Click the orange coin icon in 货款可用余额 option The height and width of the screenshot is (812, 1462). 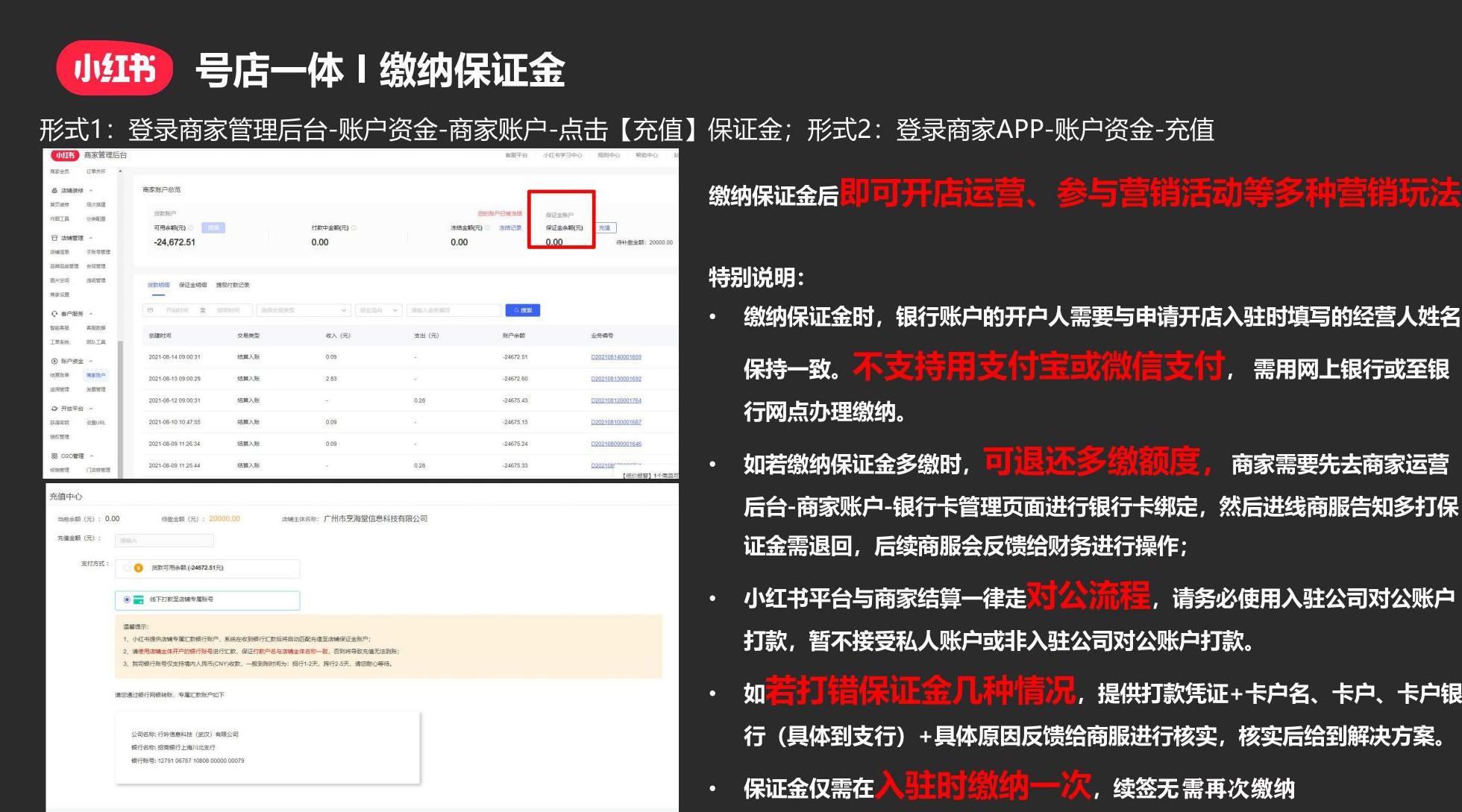click(x=139, y=568)
